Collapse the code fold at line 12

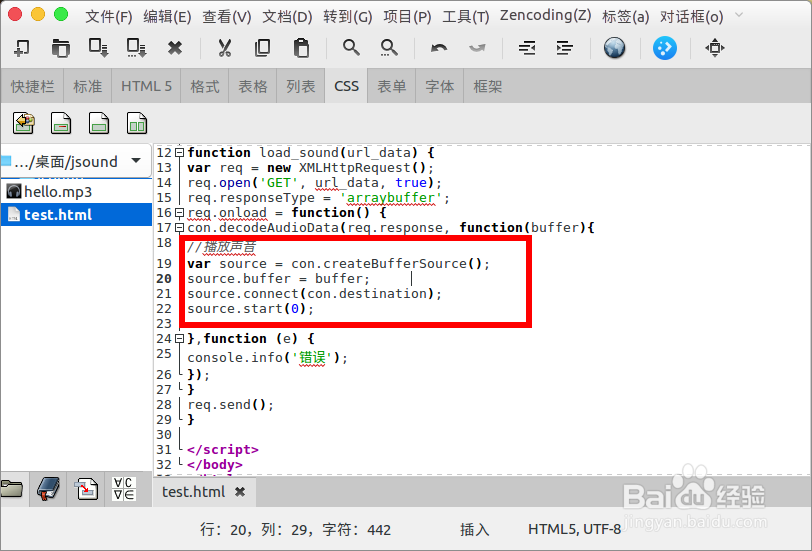click(179, 153)
